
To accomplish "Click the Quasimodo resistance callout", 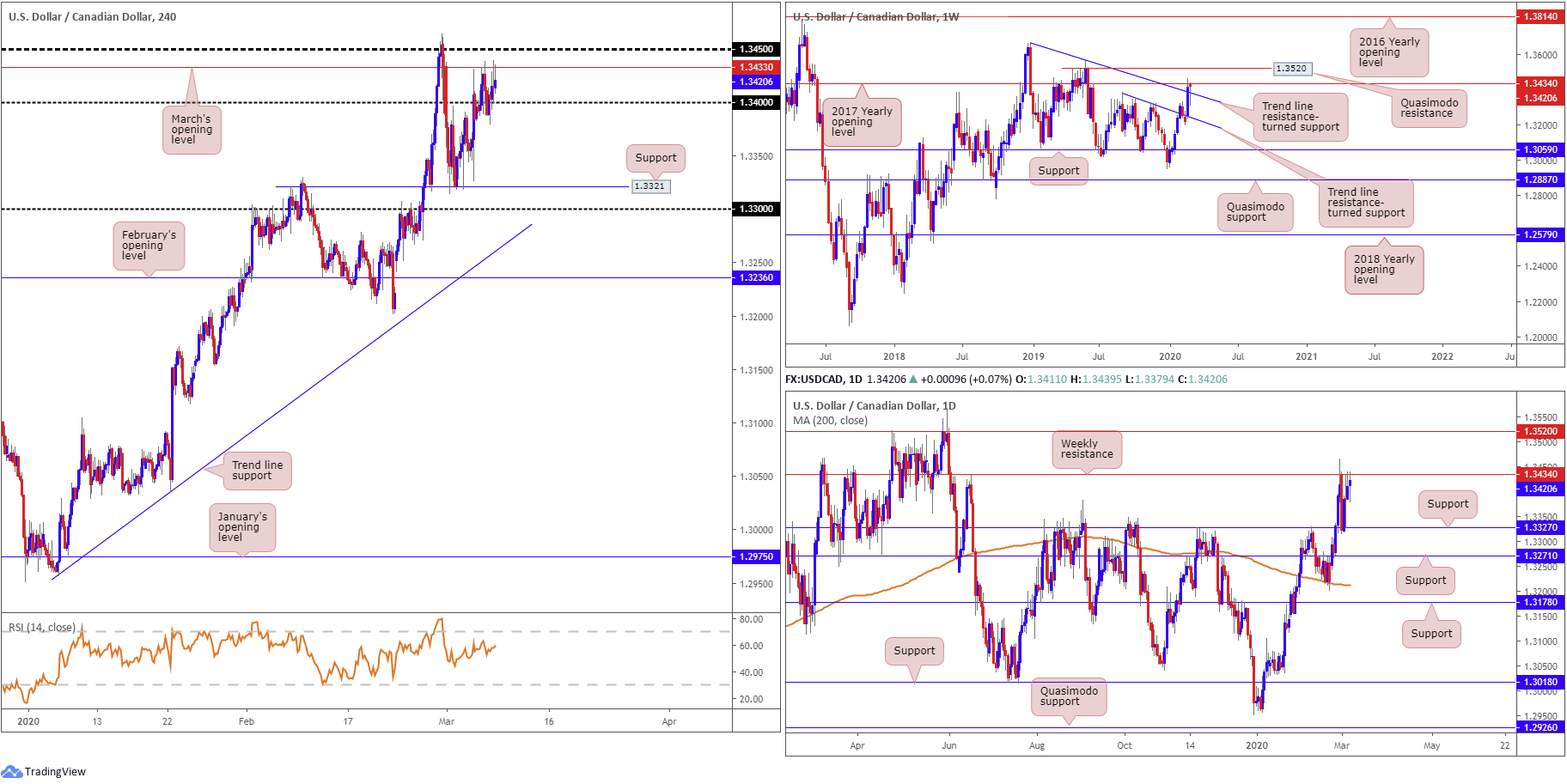I will click(1429, 108).
